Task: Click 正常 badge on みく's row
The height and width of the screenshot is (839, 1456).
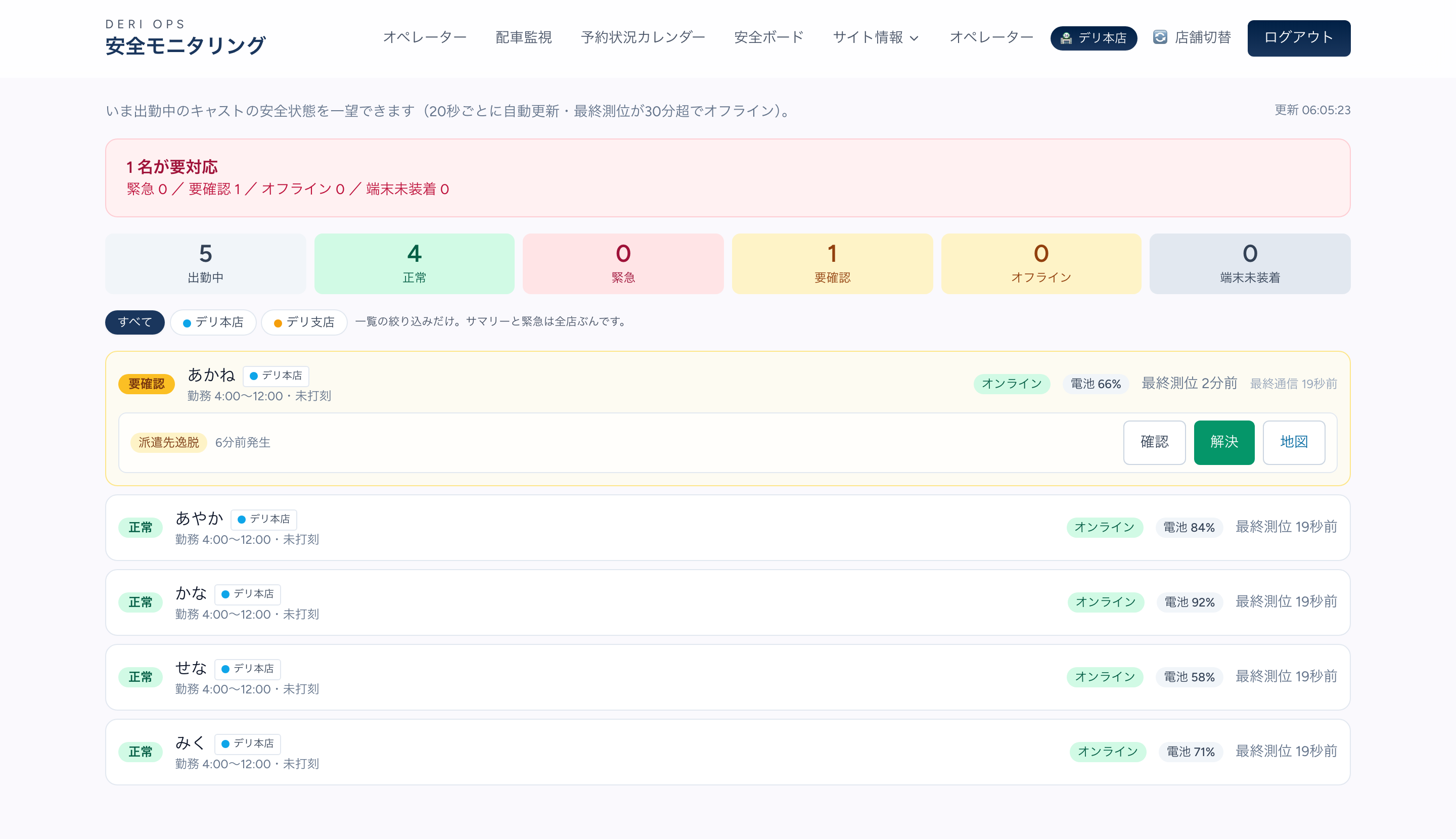Action: (x=140, y=753)
